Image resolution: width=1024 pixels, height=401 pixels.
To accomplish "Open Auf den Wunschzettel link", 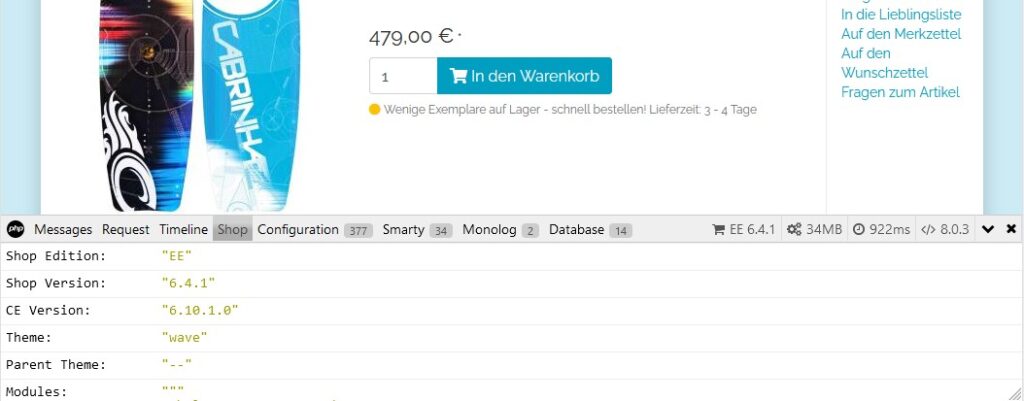I will (884, 63).
